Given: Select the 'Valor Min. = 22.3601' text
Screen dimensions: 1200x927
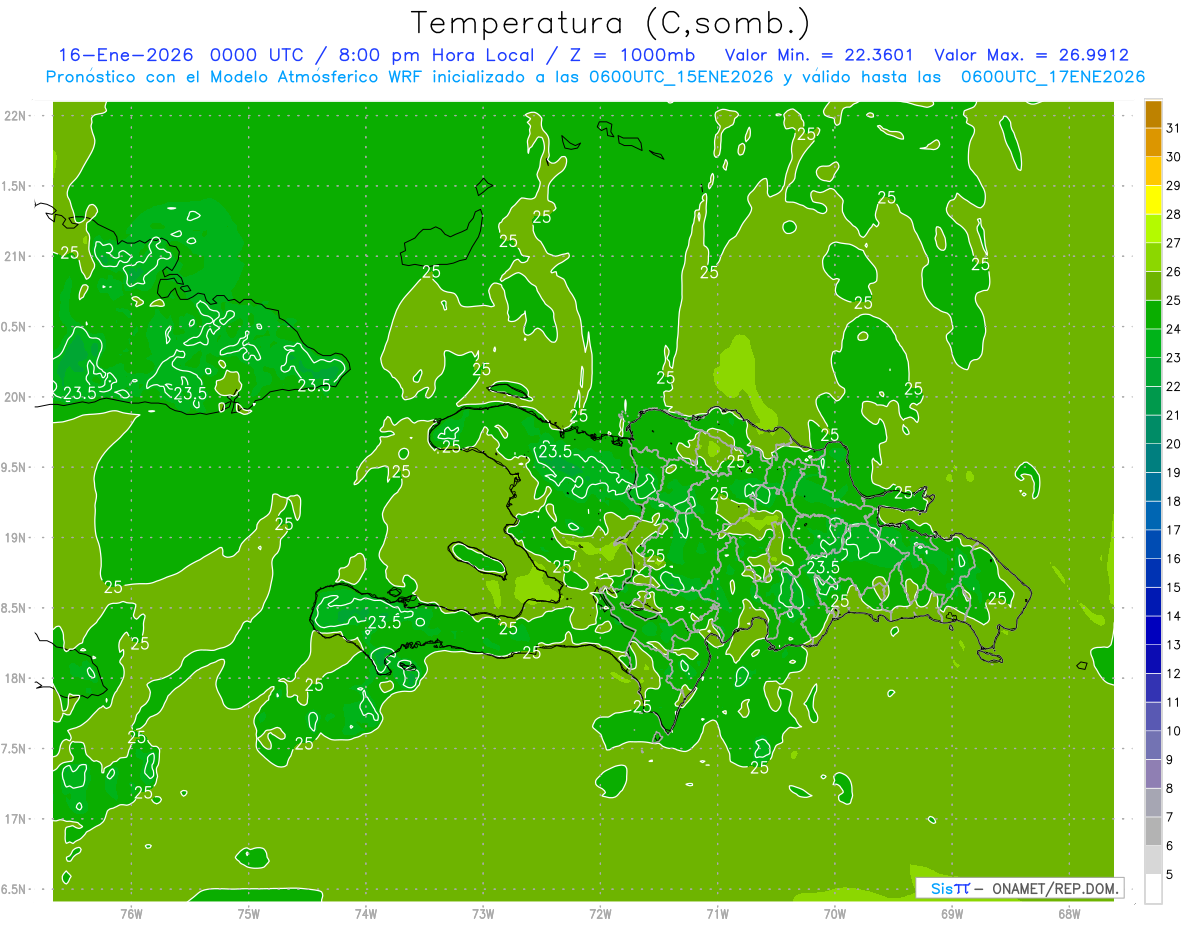Looking at the screenshot, I should (x=819, y=55).
